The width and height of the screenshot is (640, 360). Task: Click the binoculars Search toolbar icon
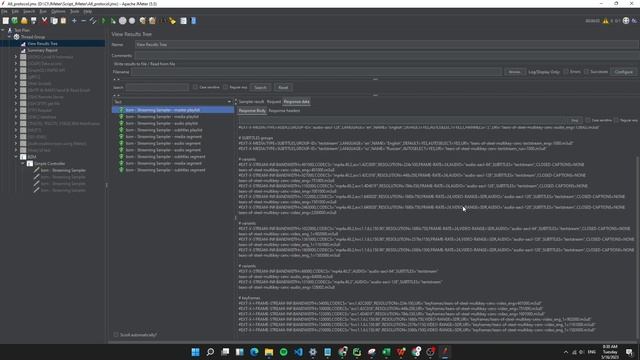[162, 20]
